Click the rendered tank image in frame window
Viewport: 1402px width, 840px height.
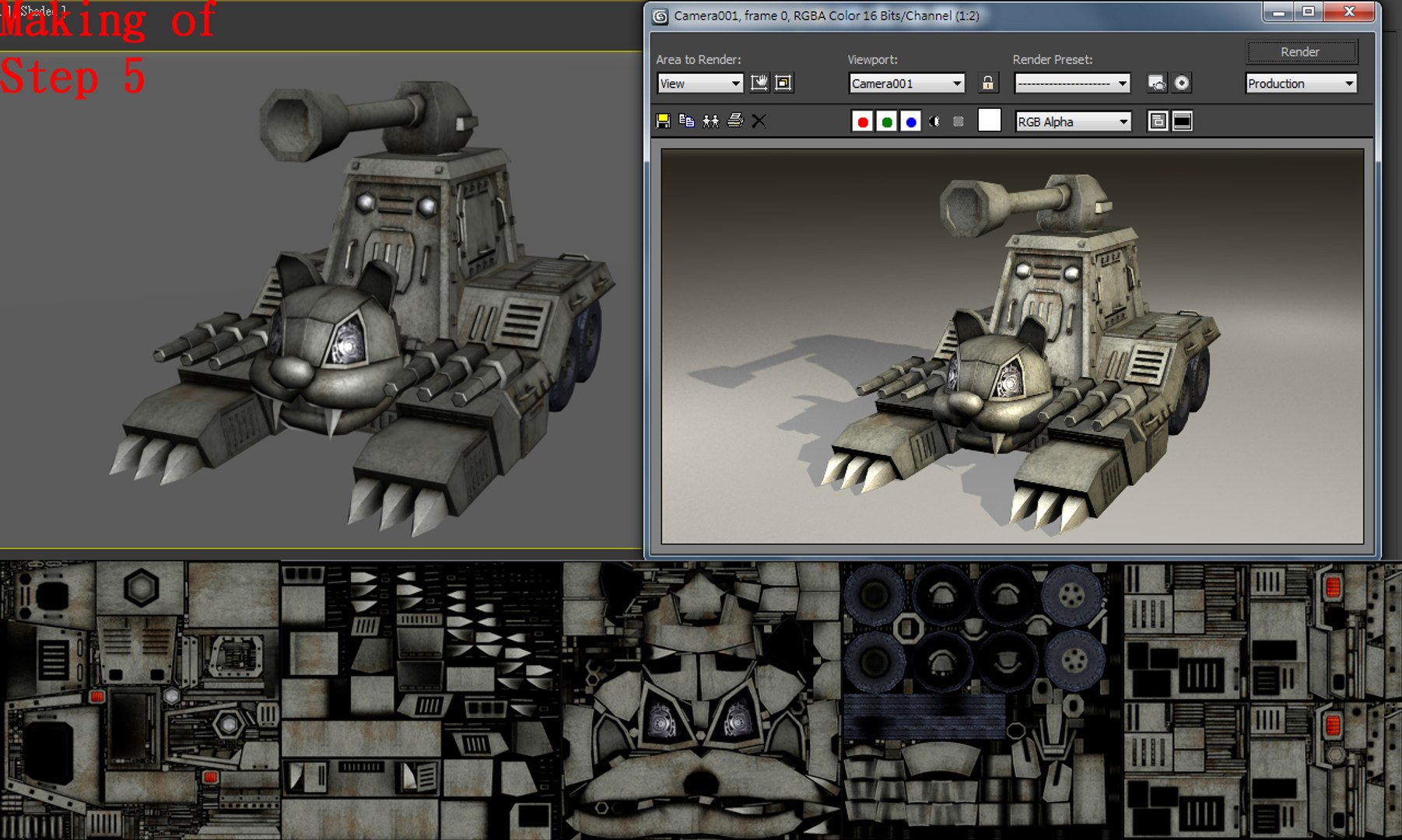coord(1012,346)
